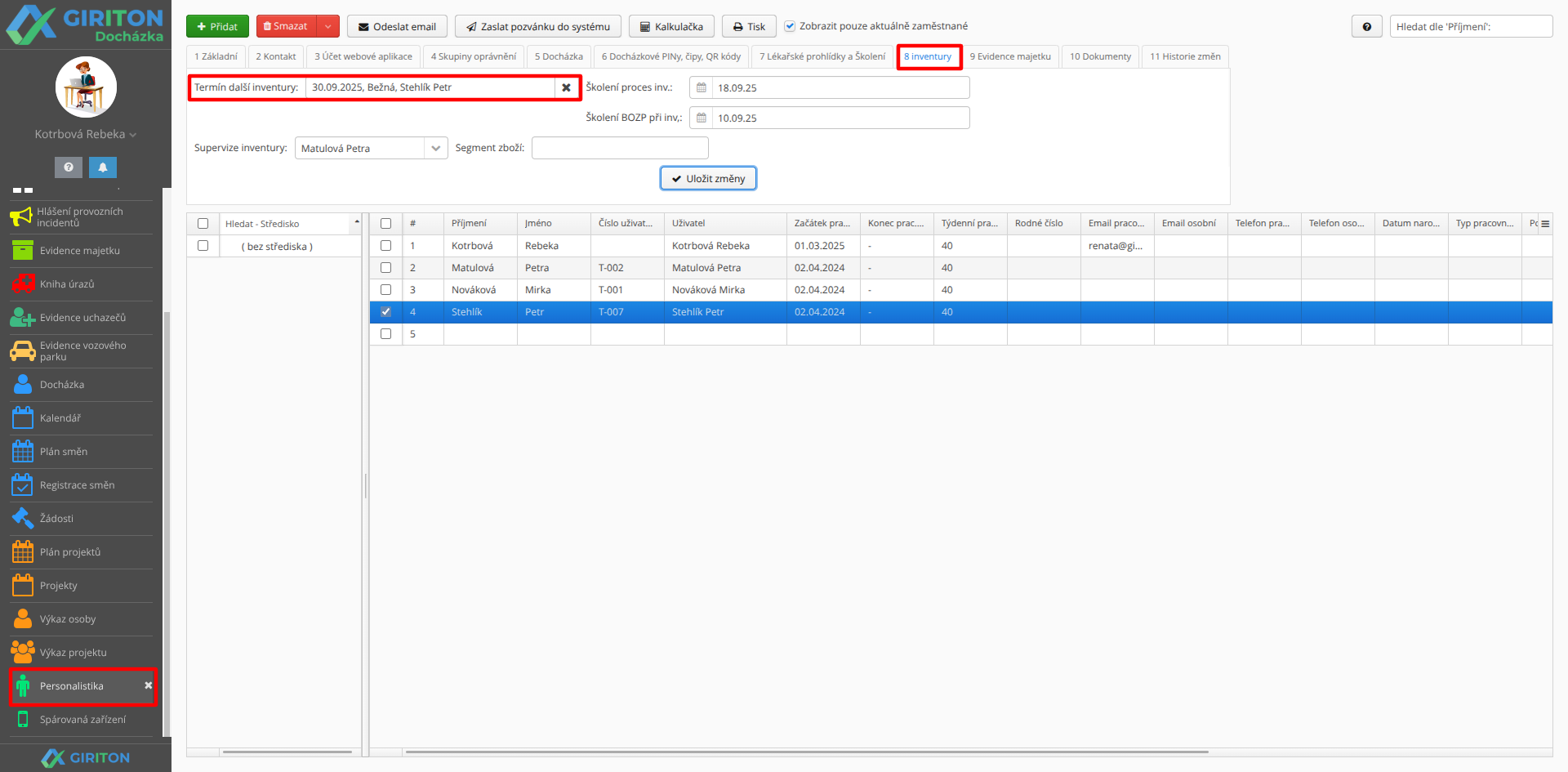Click the Uložit změny button
The height and width of the screenshot is (772, 1568).
point(709,178)
